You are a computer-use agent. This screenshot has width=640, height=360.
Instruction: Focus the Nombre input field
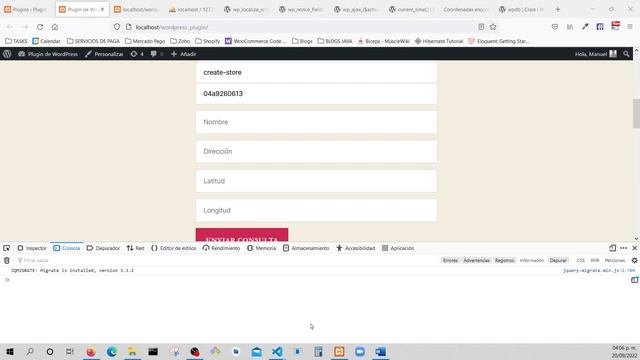point(316,122)
